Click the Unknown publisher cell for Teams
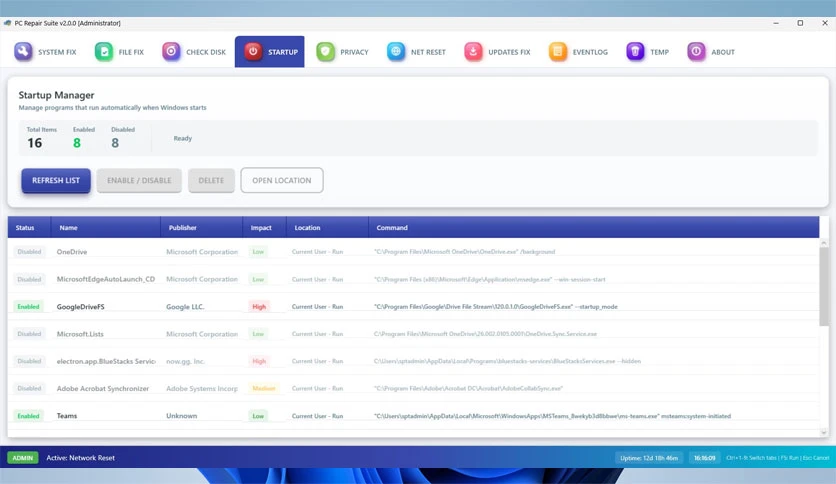This screenshot has height=484, width=836. 181,416
